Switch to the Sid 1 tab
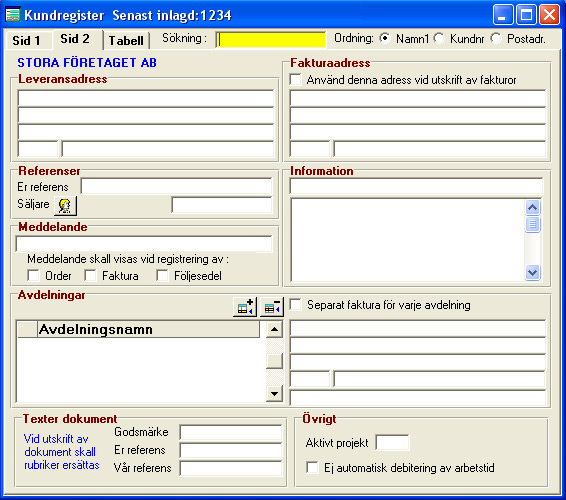 (26, 40)
